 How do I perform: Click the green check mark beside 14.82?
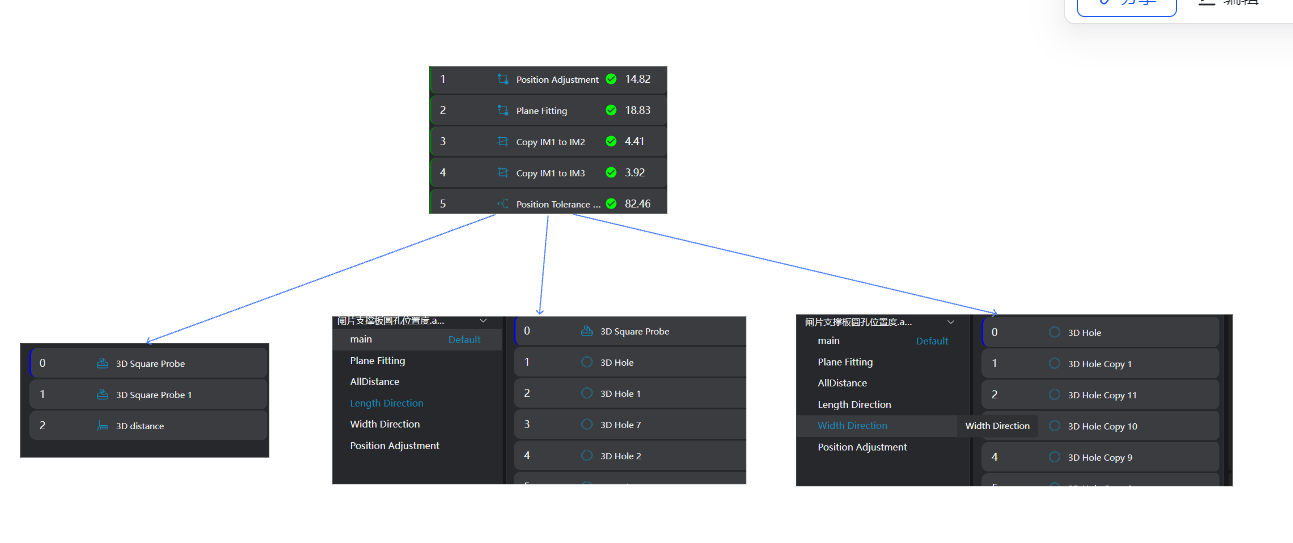(x=611, y=79)
